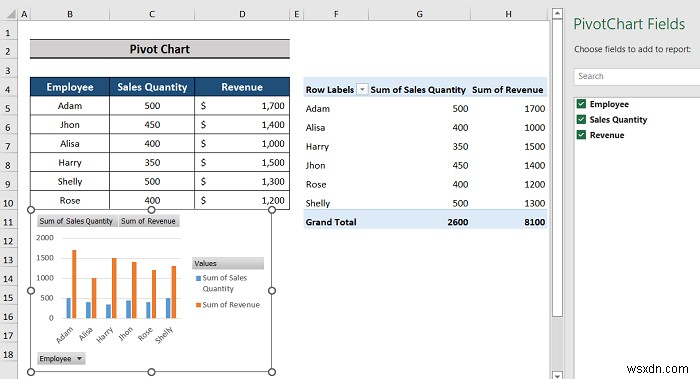Click the Values legend field button
This screenshot has width=700, height=379.
point(228,263)
